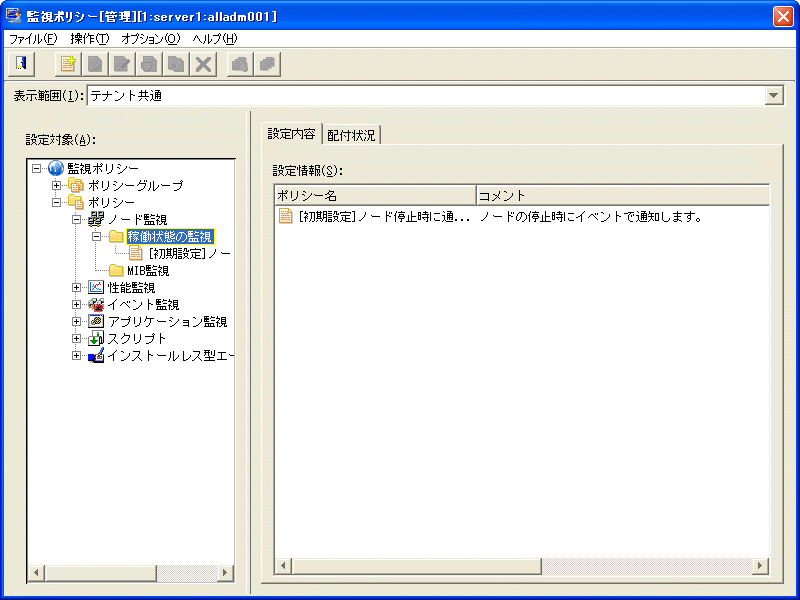Open the ファイル(F) menu

point(33,39)
